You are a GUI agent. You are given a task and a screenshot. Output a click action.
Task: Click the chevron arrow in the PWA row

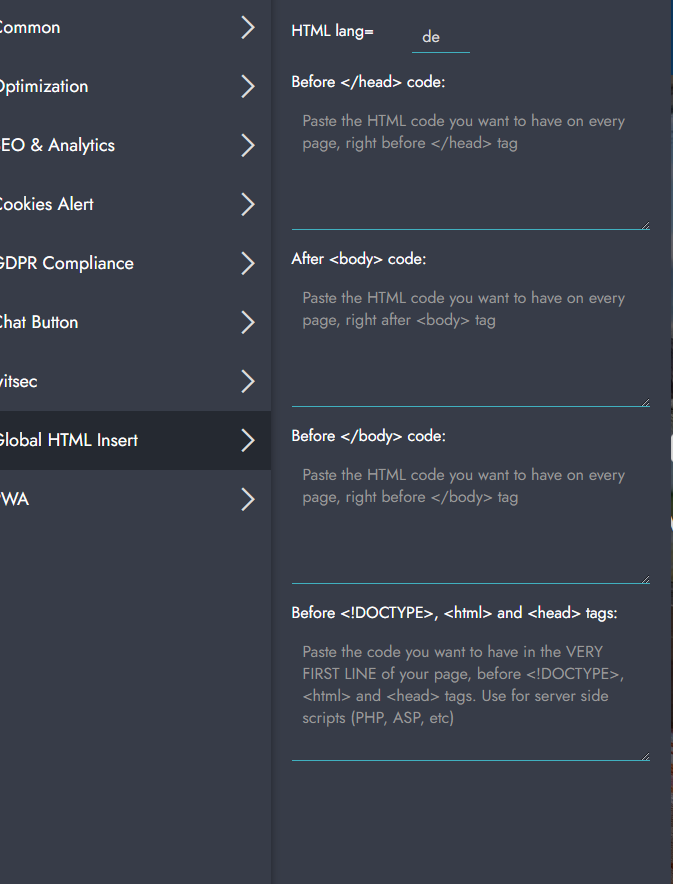[248, 500]
